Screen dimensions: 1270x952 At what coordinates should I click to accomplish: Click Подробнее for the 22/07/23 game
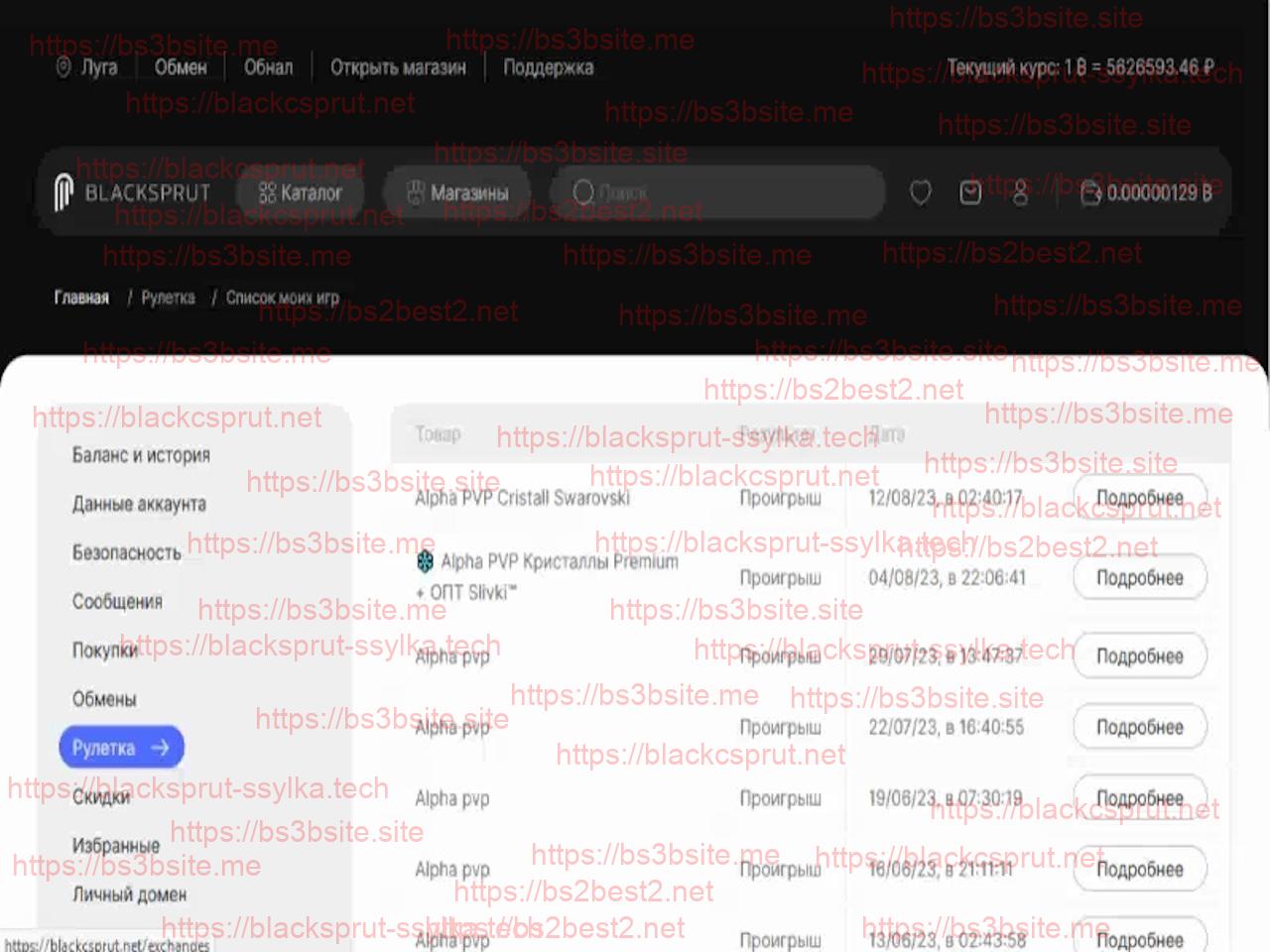click(x=1140, y=728)
